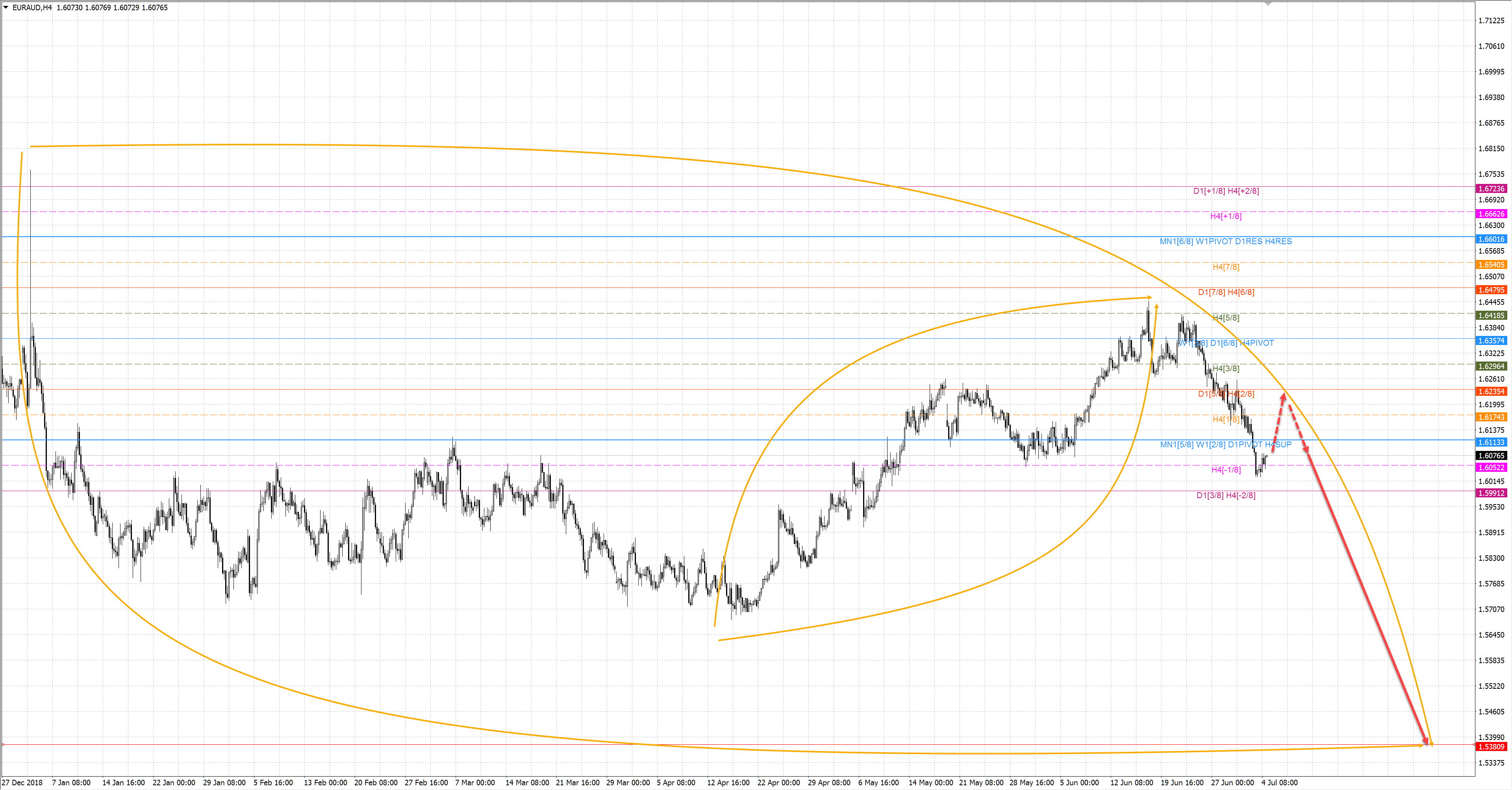The width and height of the screenshot is (1512, 790).
Task: Click the blue 1.66016 price label
Action: pos(1491,239)
